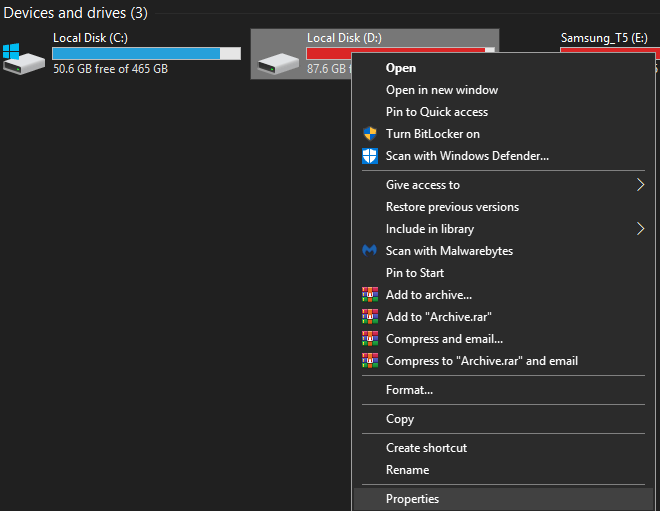This screenshot has width=660, height=511.
Task: Click the BitLocker shield icon
Action: [369, 134]
